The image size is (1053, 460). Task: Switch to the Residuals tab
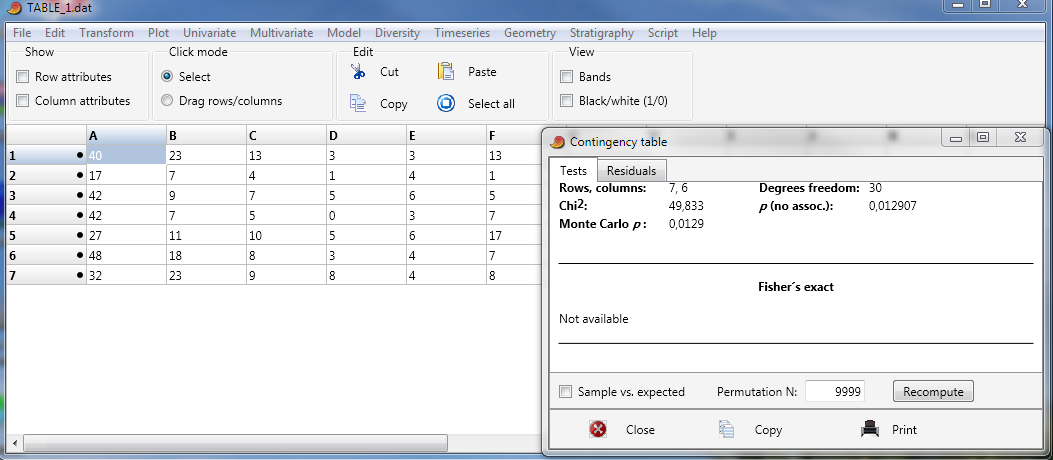point(631,171)
